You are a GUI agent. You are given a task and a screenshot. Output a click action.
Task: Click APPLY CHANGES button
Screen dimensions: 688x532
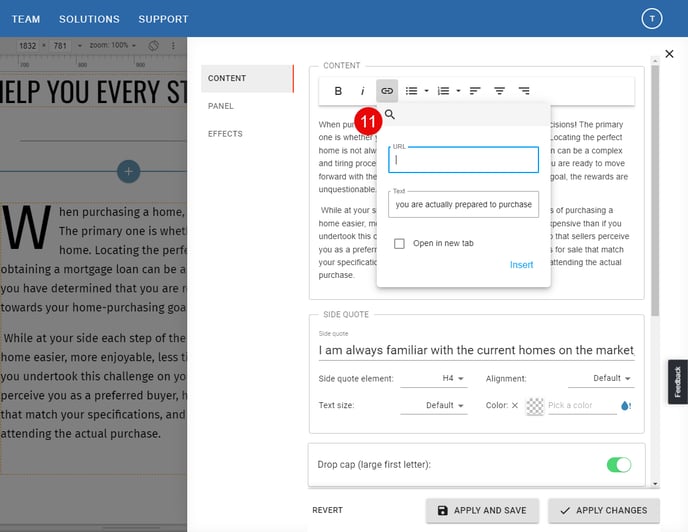coord(604,510)
